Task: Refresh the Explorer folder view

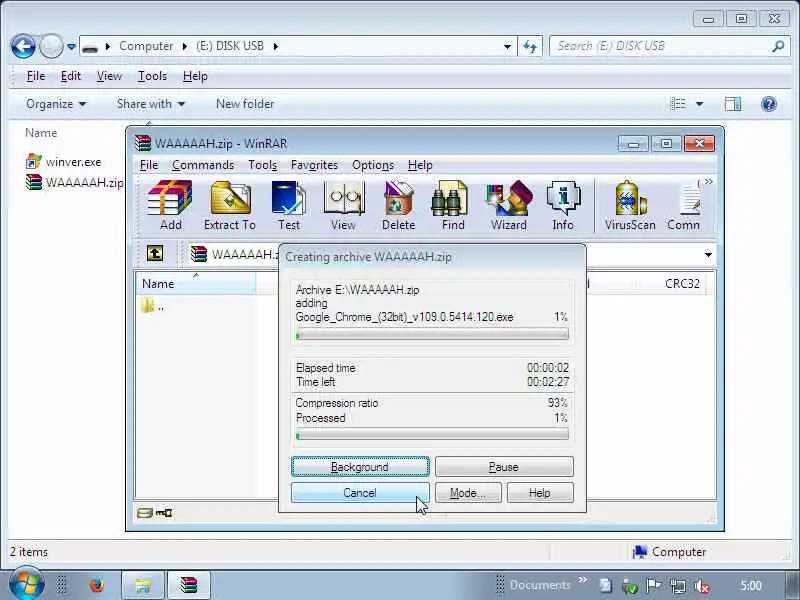Action: pos(530,46)
